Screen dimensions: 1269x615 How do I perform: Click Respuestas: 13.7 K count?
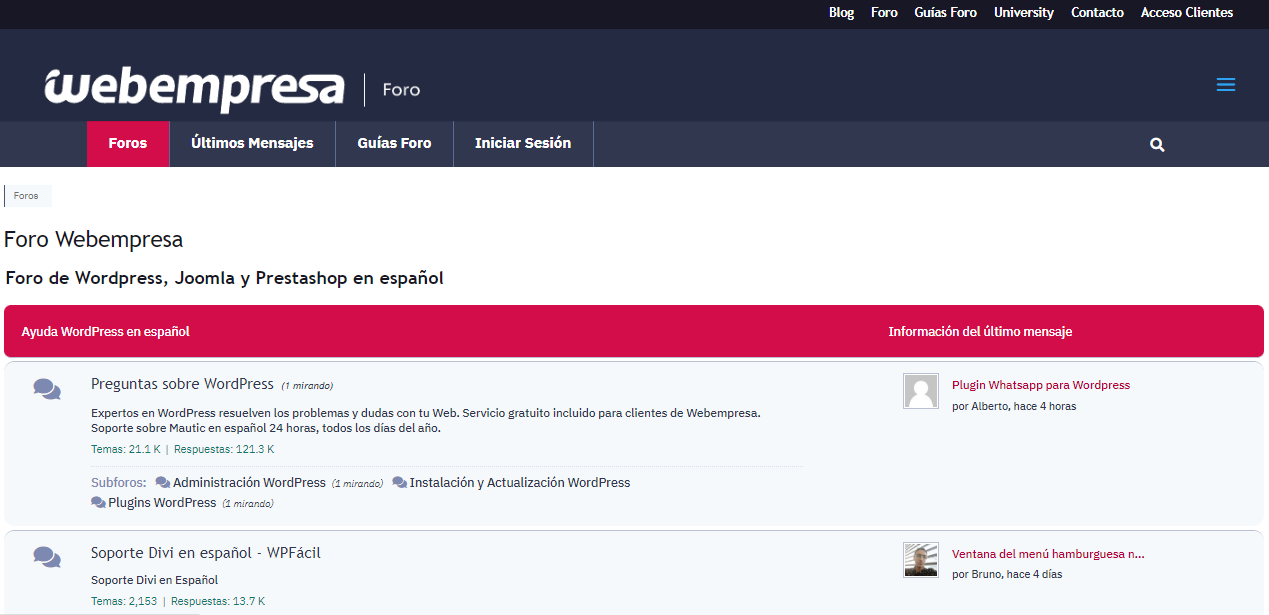[218, 602]
